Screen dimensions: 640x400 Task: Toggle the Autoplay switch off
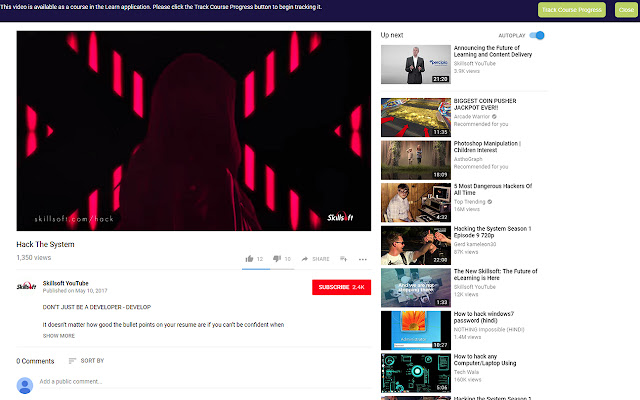[537, 36]
